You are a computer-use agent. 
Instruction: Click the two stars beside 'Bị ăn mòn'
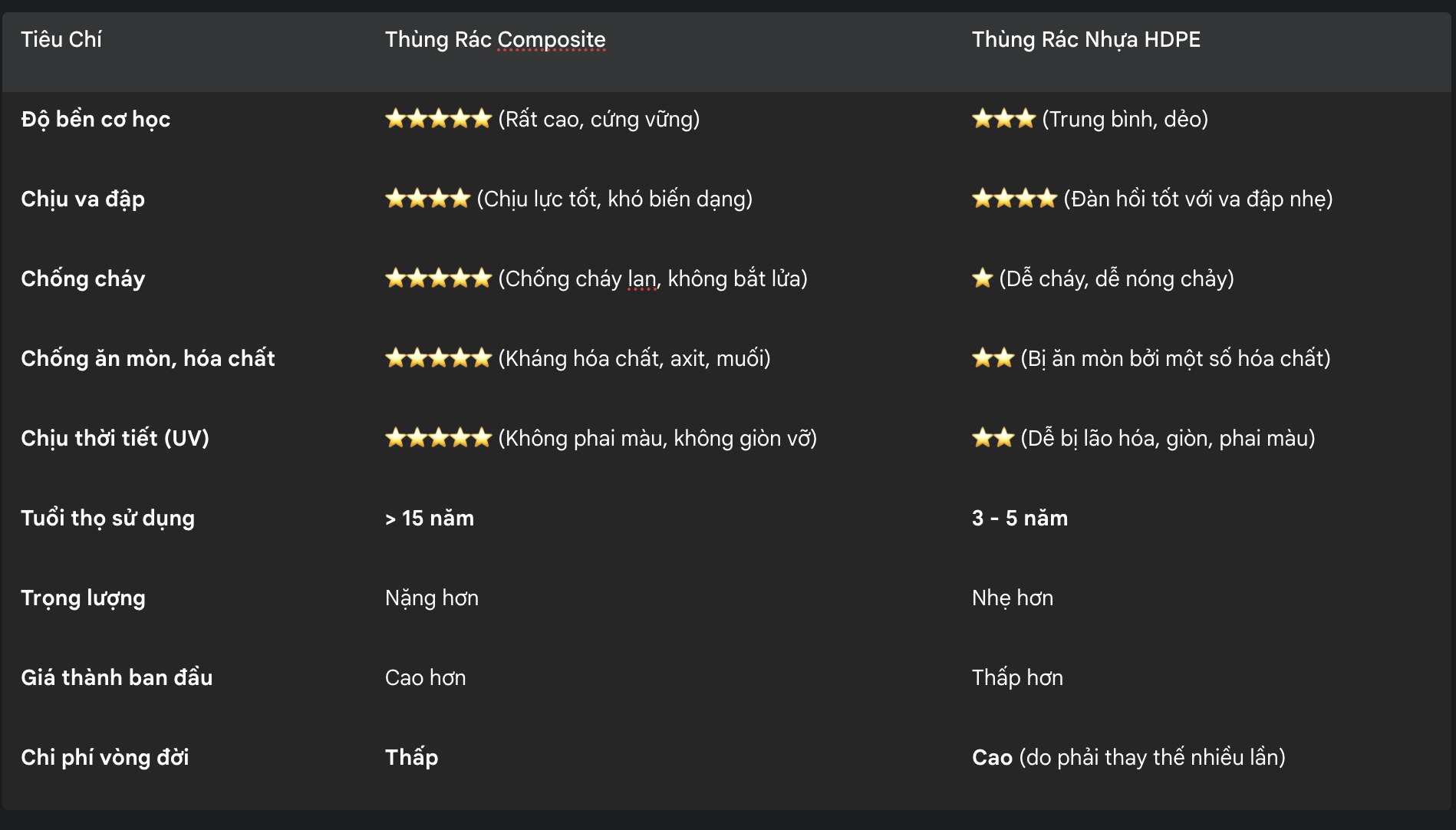coord(993,358)
